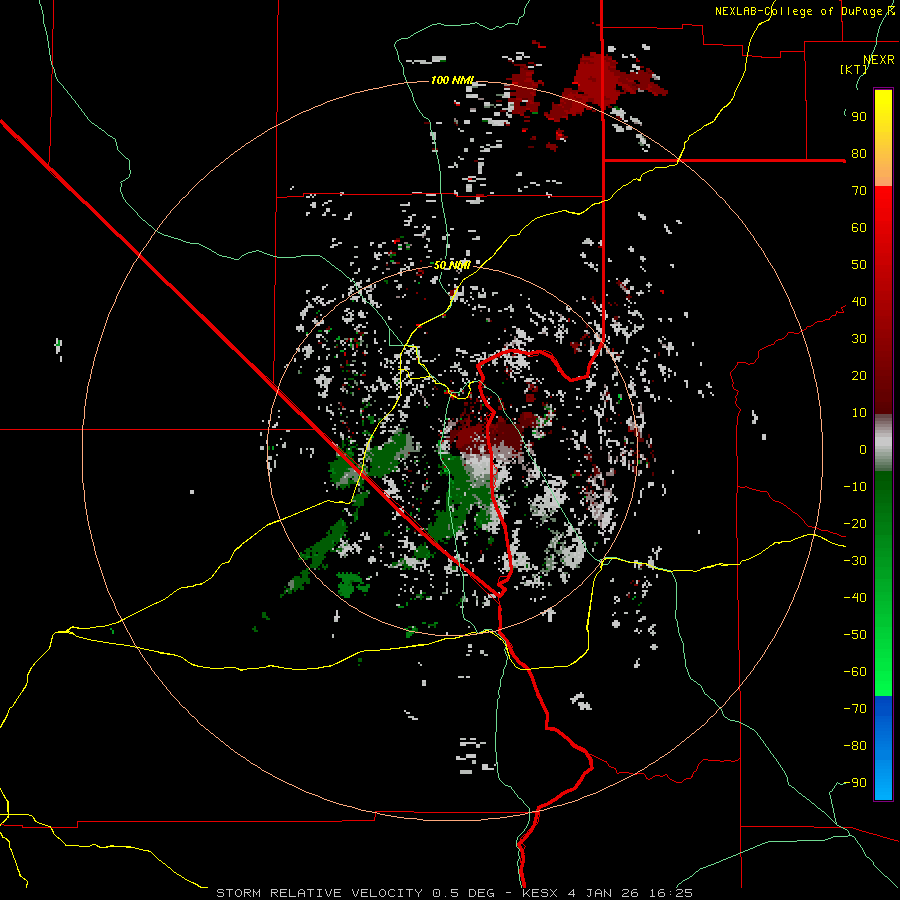
Task: Click the positive 10 scale label
Action: click(859, 413)
